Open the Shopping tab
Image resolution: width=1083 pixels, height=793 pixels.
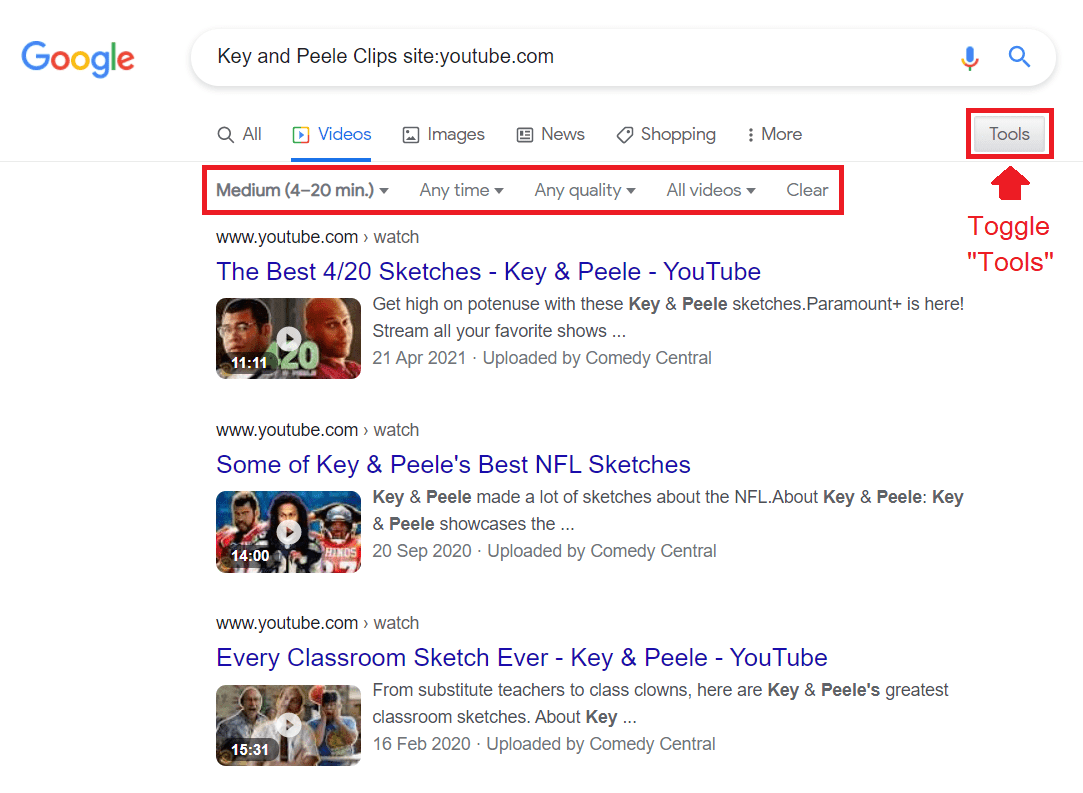pyautogui.click(x=666, y=134)
